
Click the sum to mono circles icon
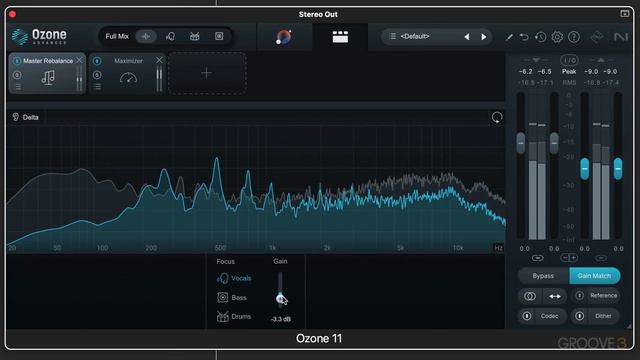pos(530,296)
